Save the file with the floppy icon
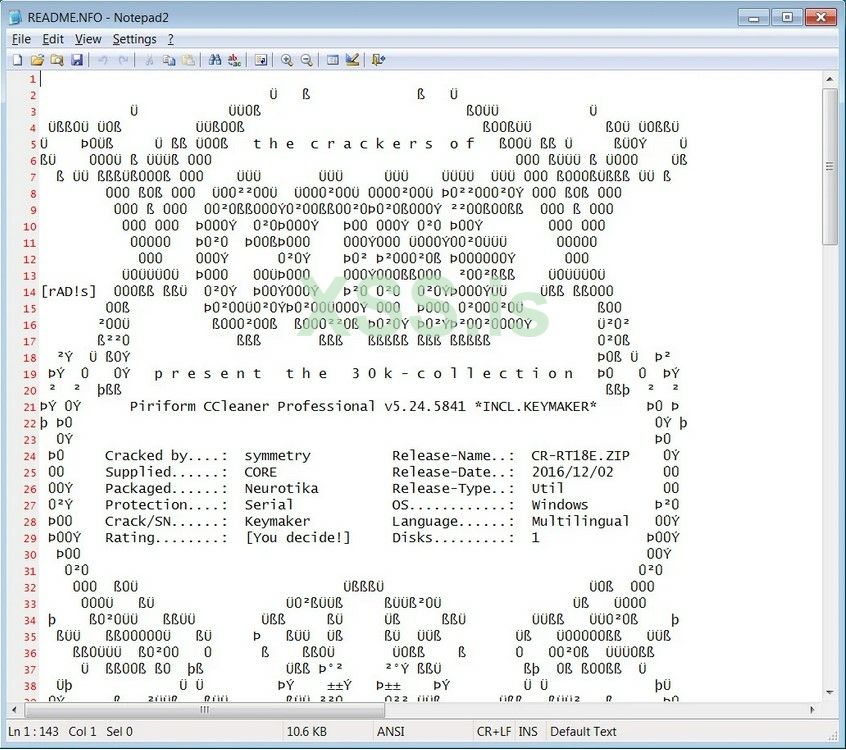 tap(77, 60)
